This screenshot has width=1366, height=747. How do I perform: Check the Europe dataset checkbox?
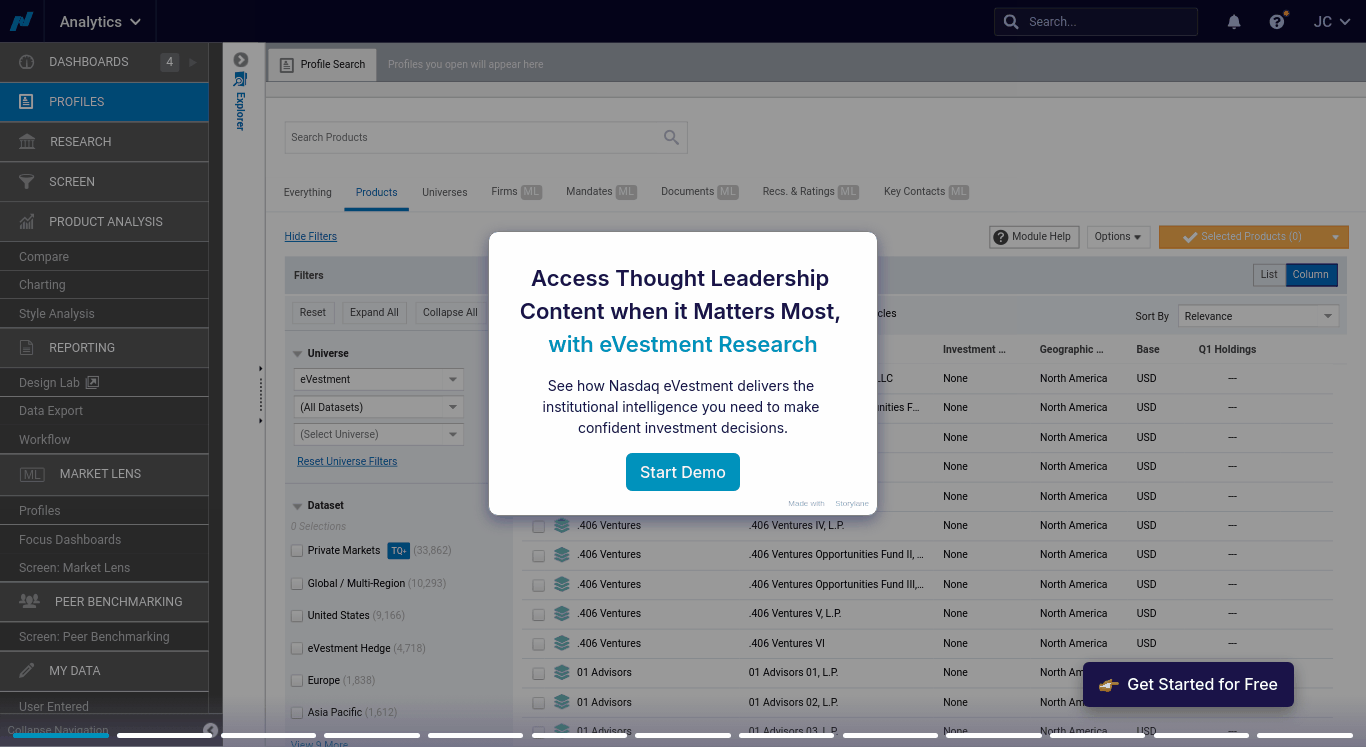(297, 681)
